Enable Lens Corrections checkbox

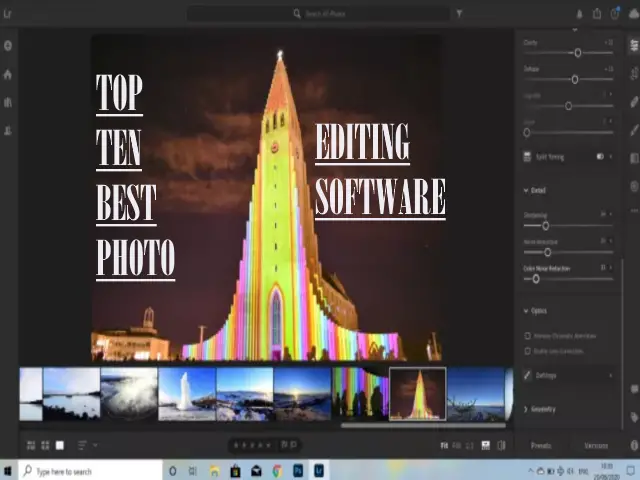coord(527,351)
